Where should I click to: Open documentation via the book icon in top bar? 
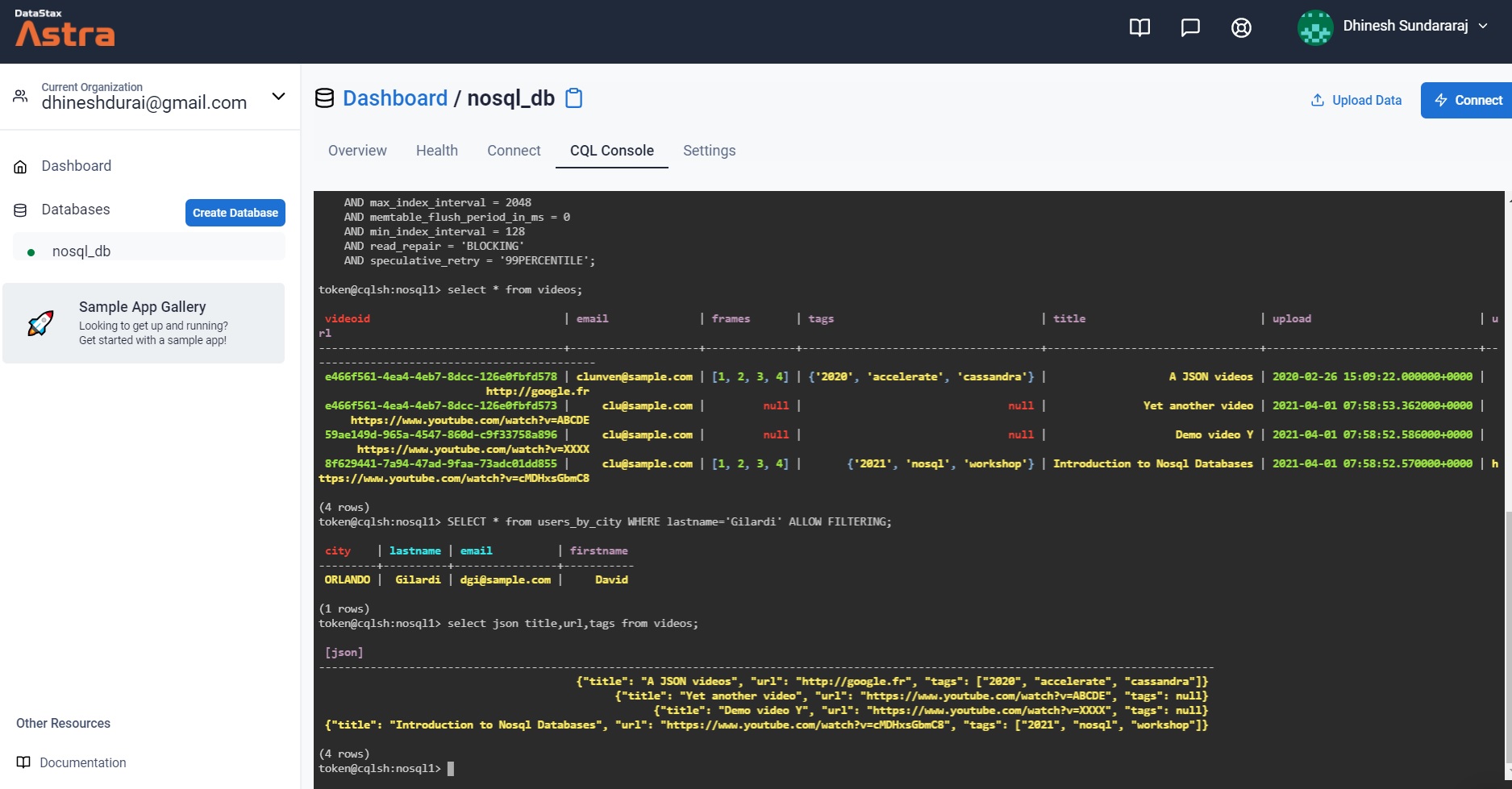[1139, 27]
